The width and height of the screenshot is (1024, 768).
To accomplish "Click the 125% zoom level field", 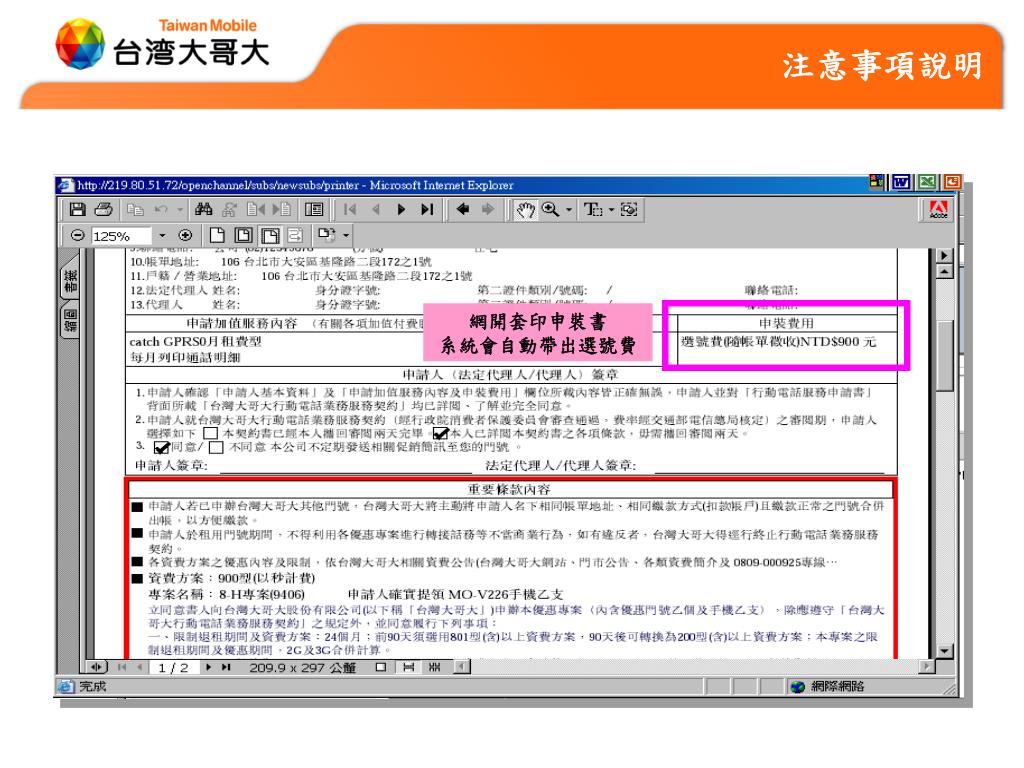I will coord(121,236).
